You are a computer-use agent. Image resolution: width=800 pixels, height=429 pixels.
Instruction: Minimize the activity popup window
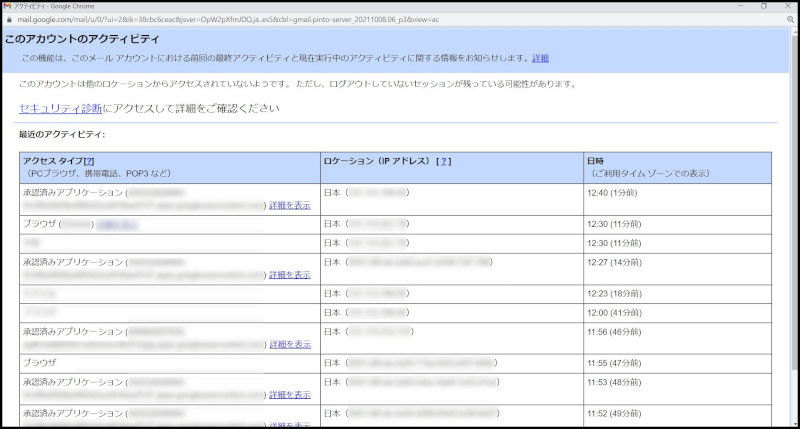pos(734,6)
